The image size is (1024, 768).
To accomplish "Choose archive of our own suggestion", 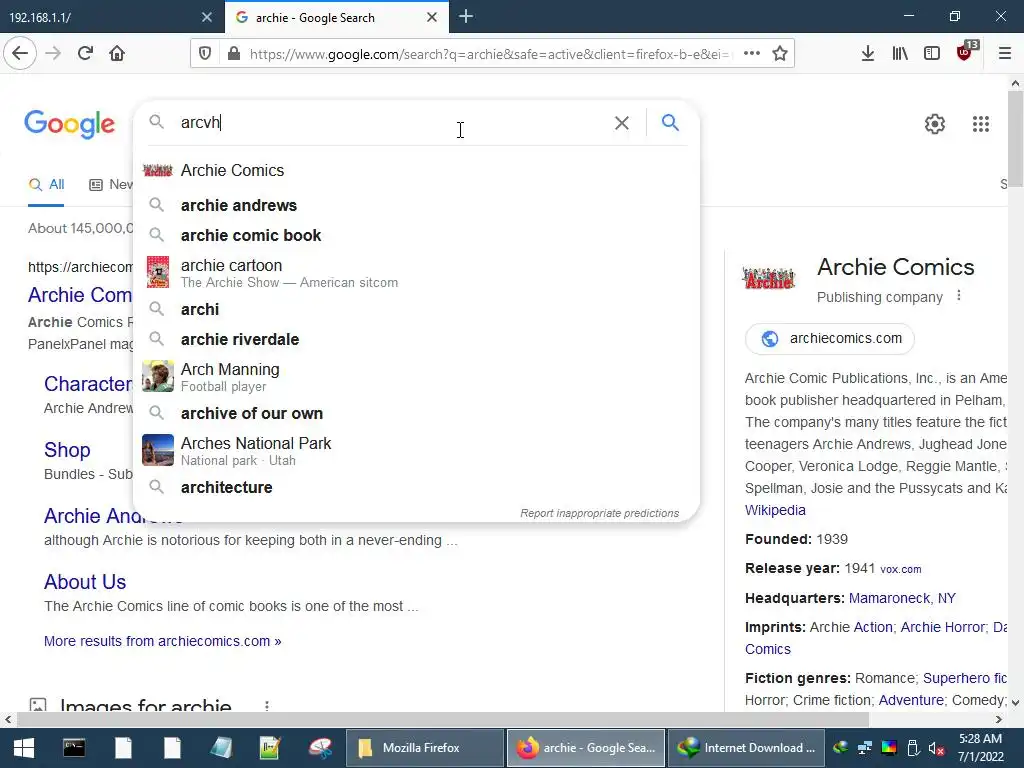I will tap(416, 413).
